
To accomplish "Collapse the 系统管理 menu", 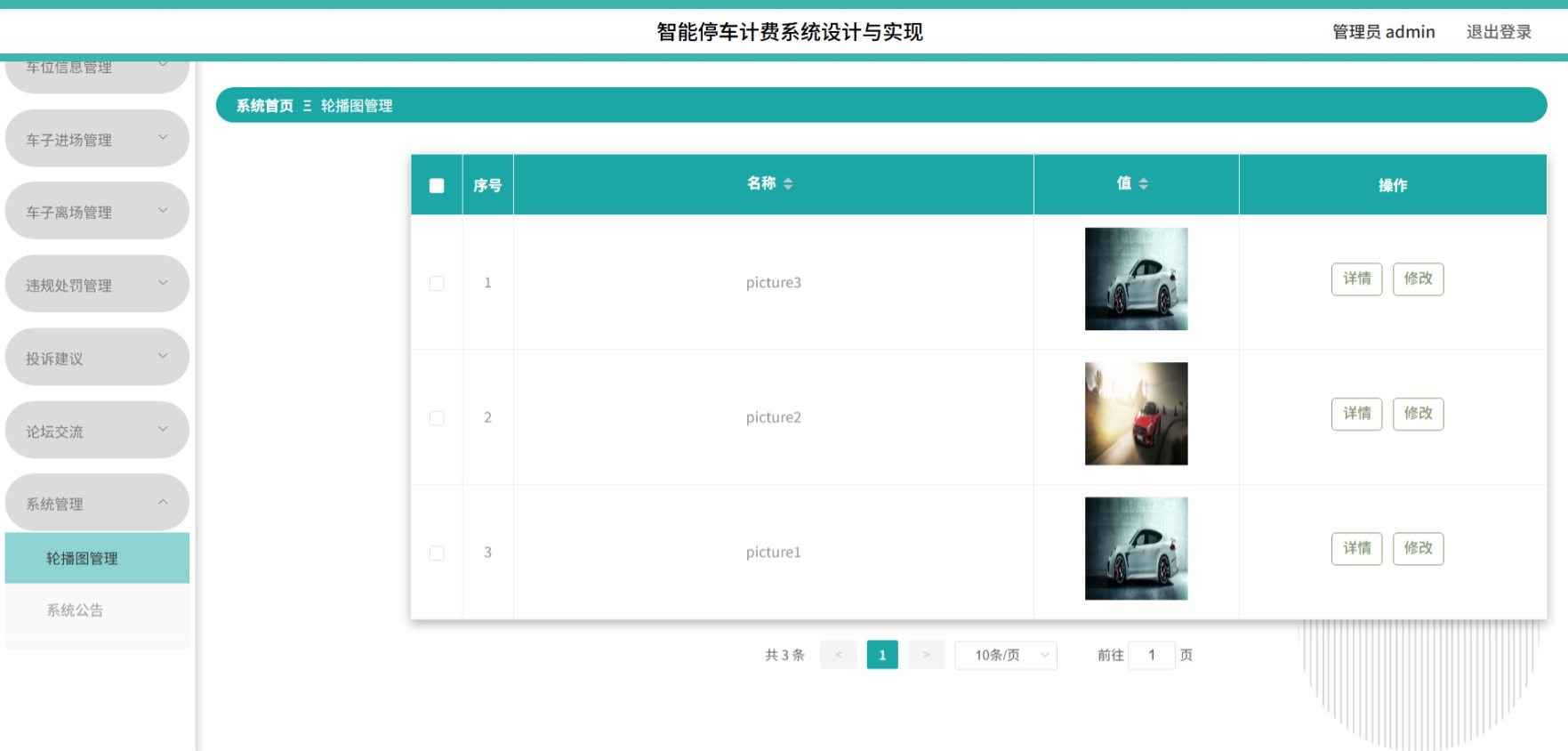I will [x=97, y=503].
